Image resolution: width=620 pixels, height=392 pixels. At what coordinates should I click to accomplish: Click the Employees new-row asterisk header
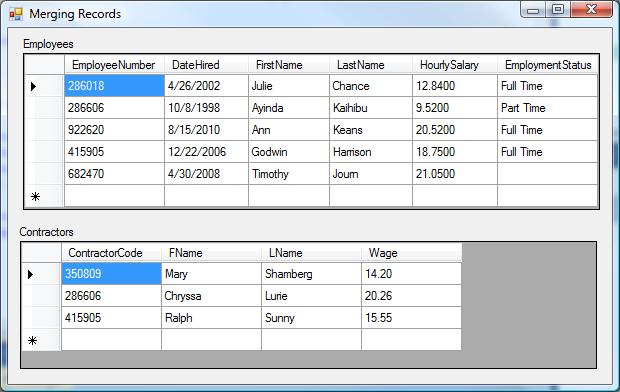(44, 196)
